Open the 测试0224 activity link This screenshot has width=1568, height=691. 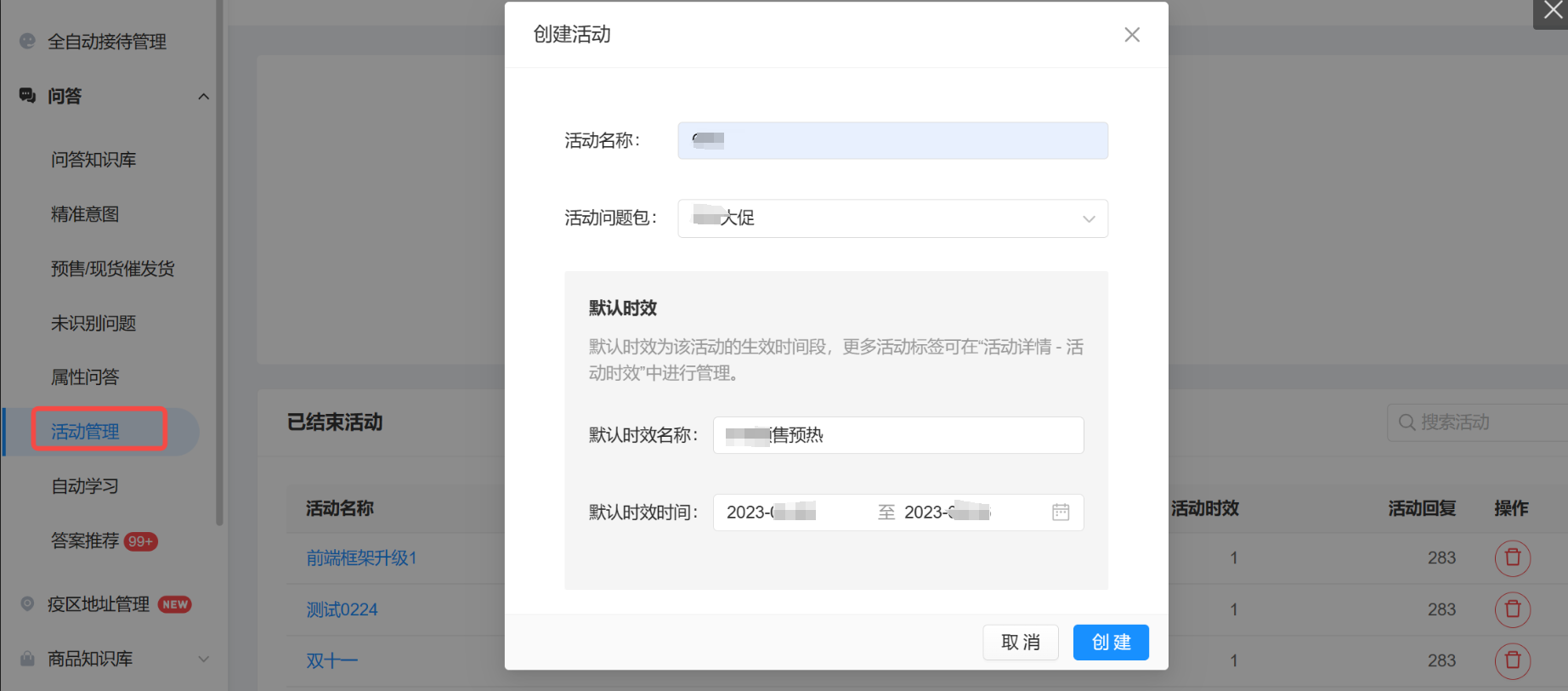pos(342,609)
